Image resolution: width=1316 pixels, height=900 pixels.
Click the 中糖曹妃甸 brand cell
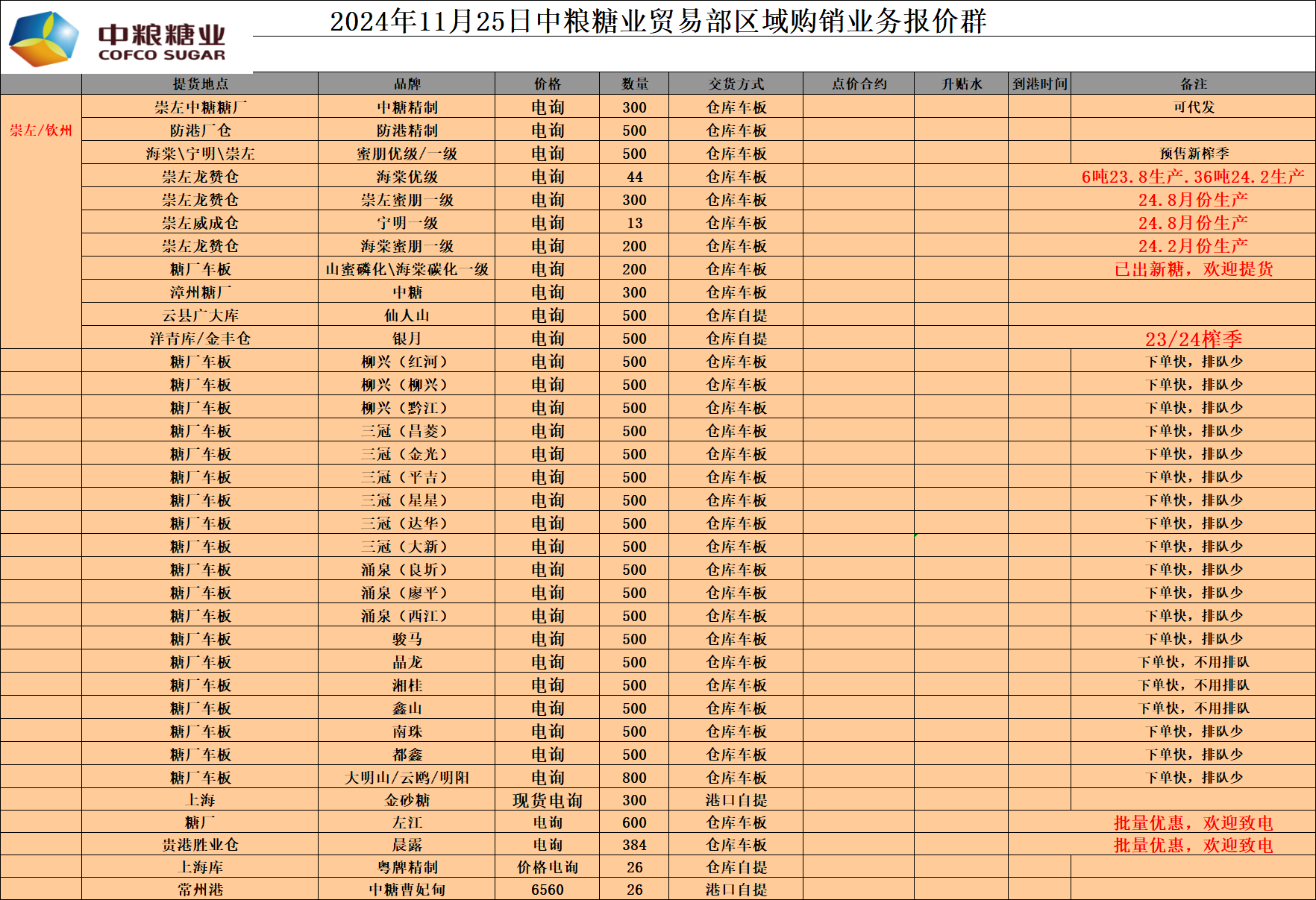407,890
